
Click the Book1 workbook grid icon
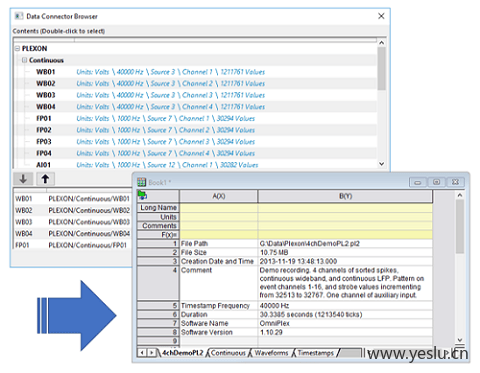tap(142, 182)
